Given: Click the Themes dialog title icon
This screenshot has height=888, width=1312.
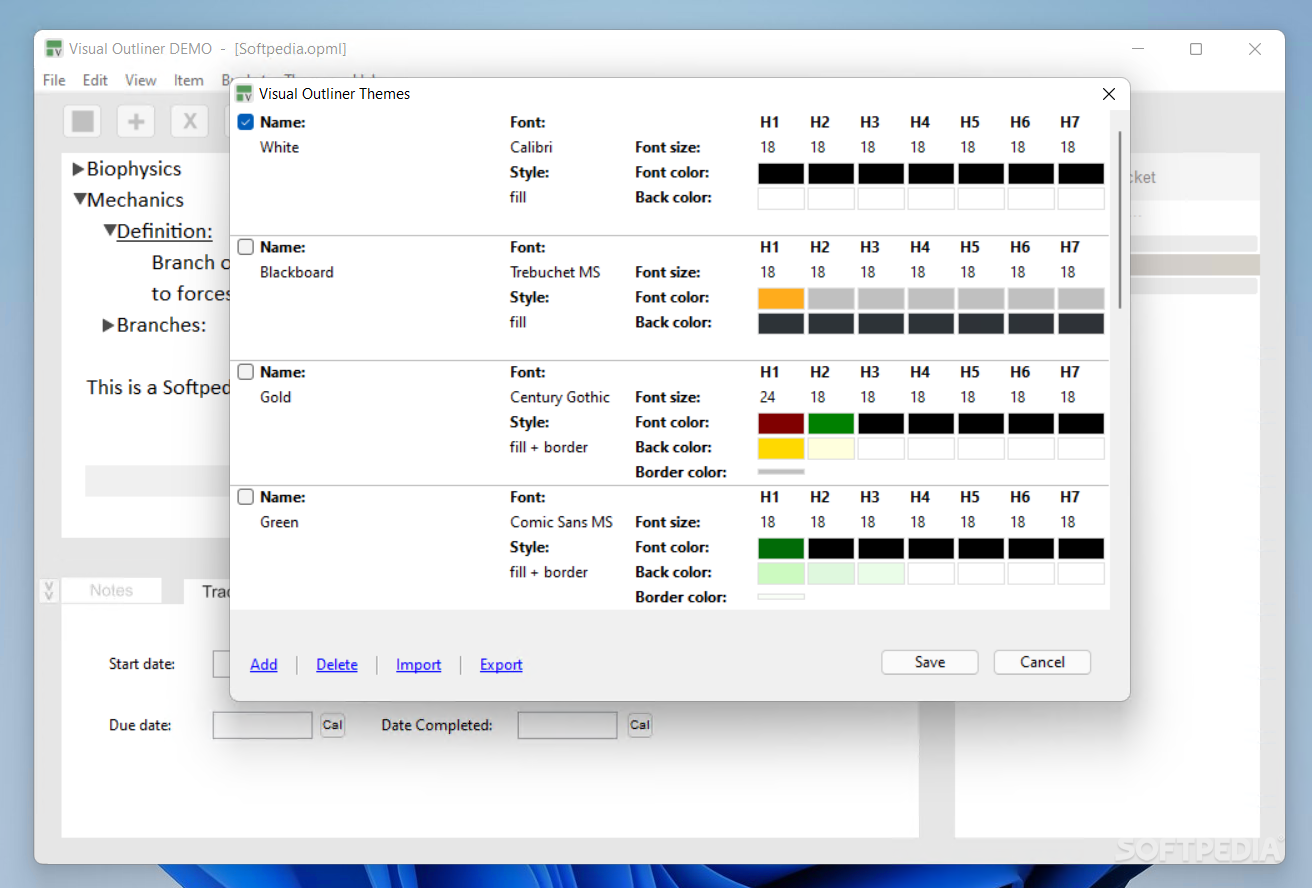Looking at the screenshot, I should click(x=244, y=94).
